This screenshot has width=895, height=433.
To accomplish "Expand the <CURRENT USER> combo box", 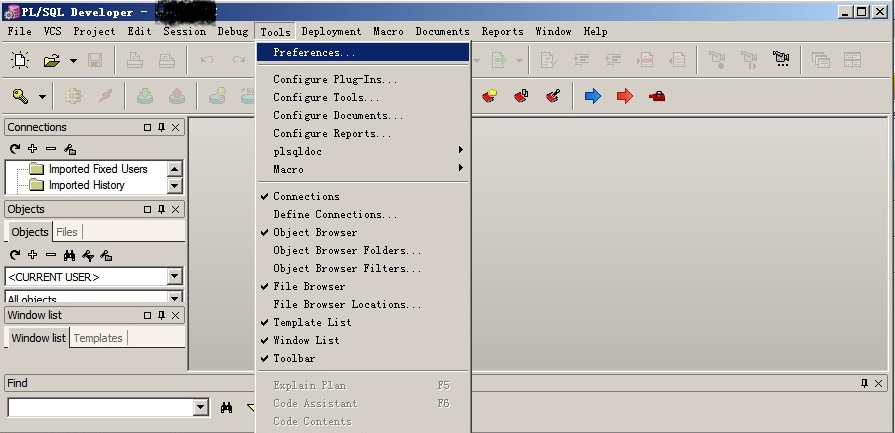I will coord(175,277).
